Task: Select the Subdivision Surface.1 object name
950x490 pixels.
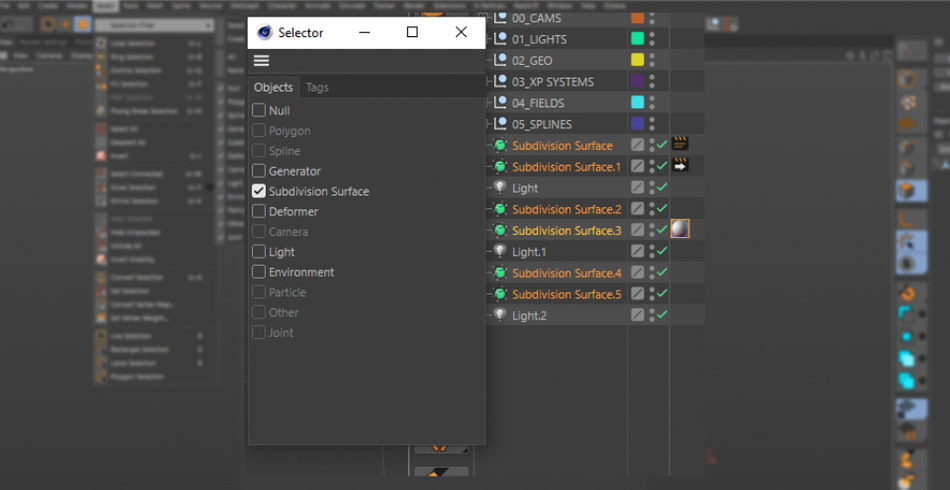Action: [x=566, y=167]
